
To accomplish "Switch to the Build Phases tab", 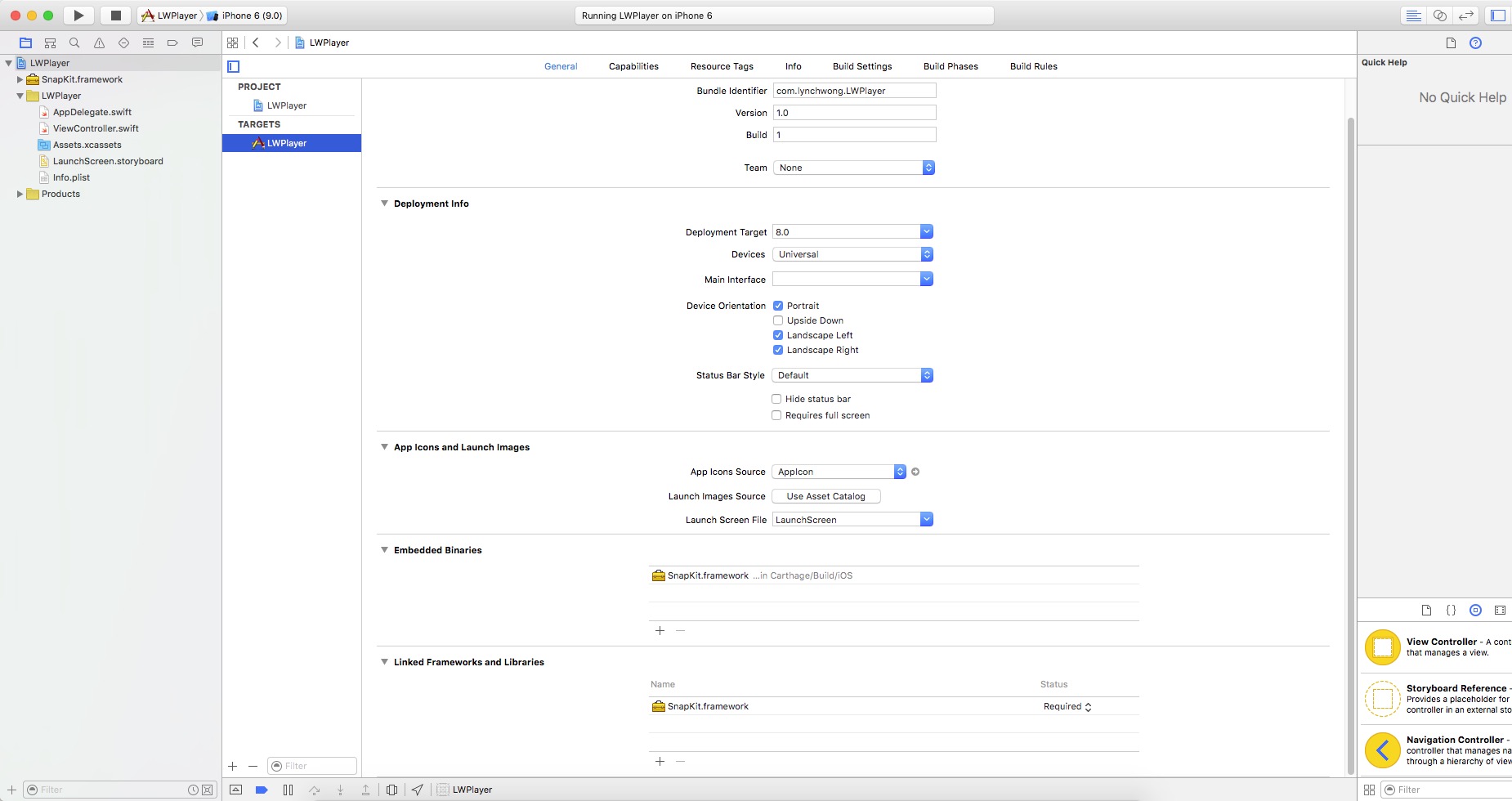I will pos(951,66).
